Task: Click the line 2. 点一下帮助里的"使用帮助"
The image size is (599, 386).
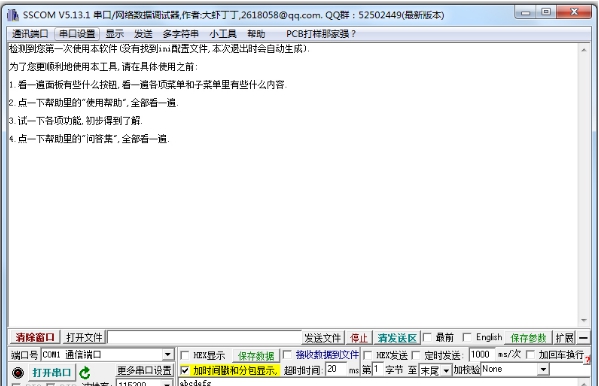Action: [x=94, y=103]
